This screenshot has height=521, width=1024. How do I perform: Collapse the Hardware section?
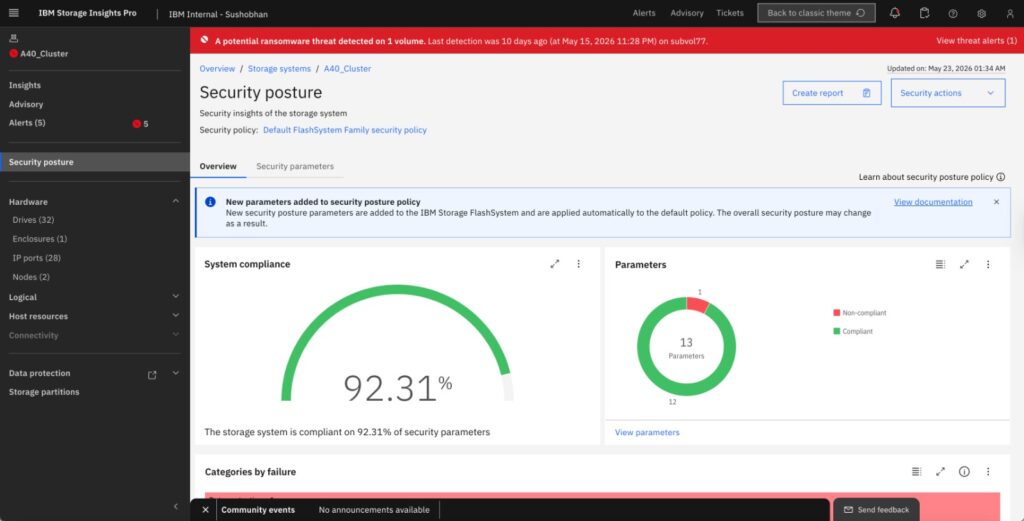[176, 202]
